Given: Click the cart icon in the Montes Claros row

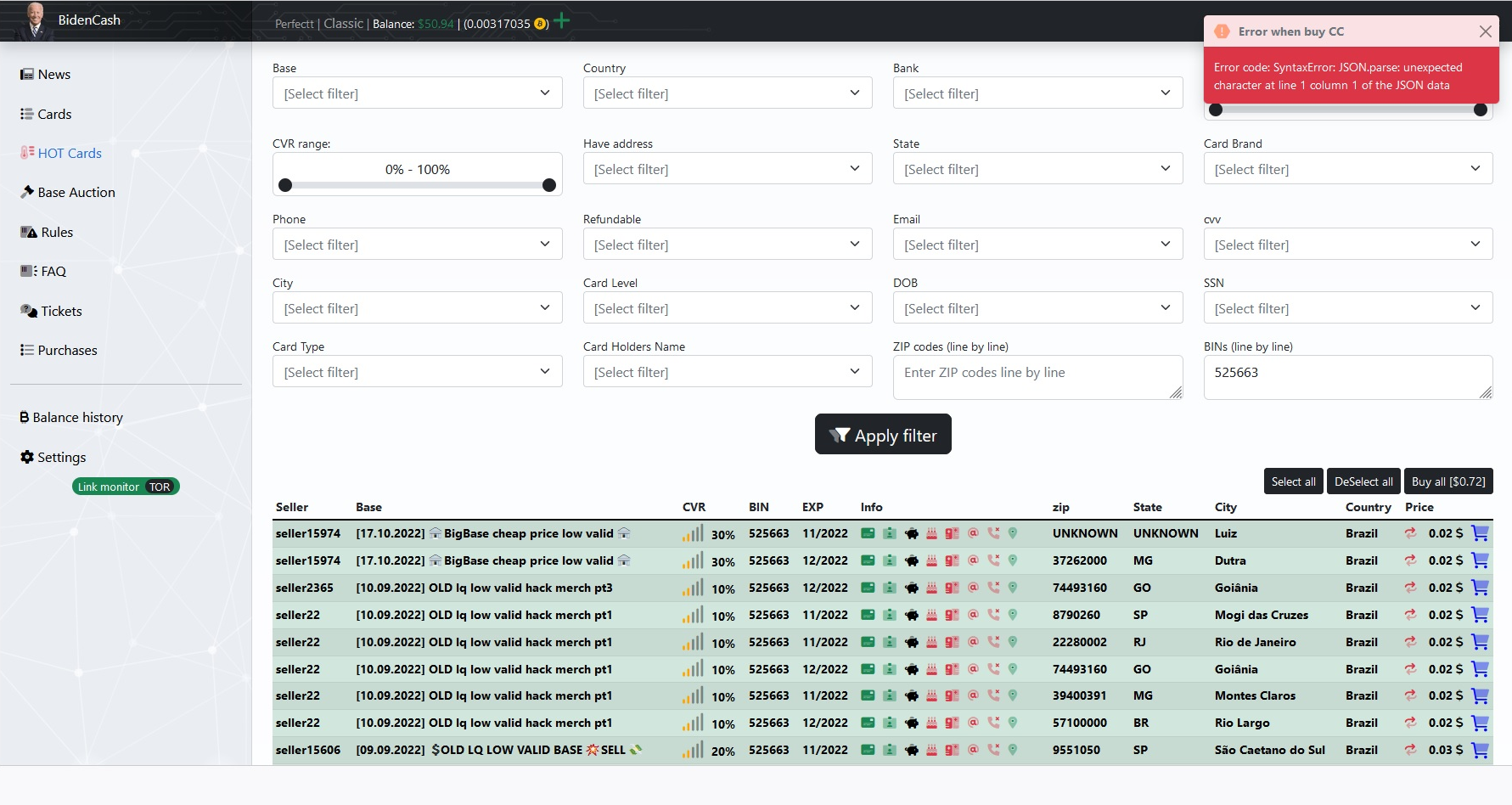Looking at the screenshot, I should pos(1480,695).
